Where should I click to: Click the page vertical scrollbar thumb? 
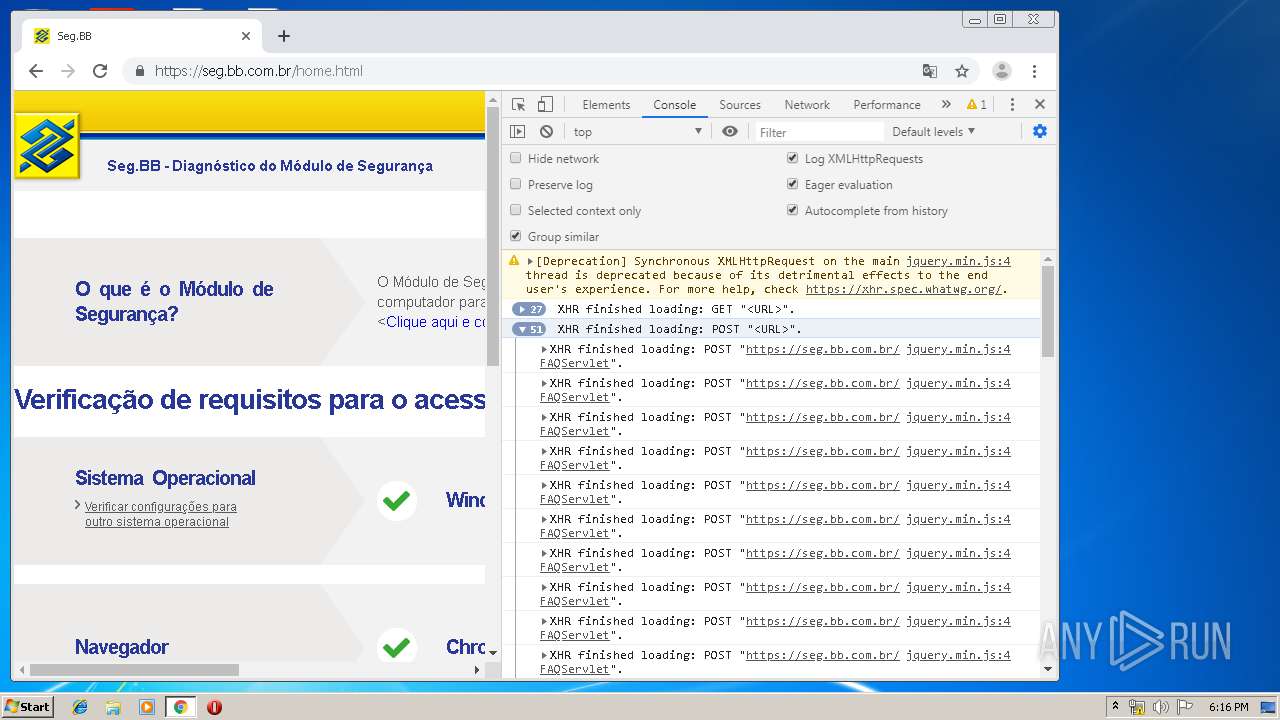pyautogui.click(x=492, y=235)
